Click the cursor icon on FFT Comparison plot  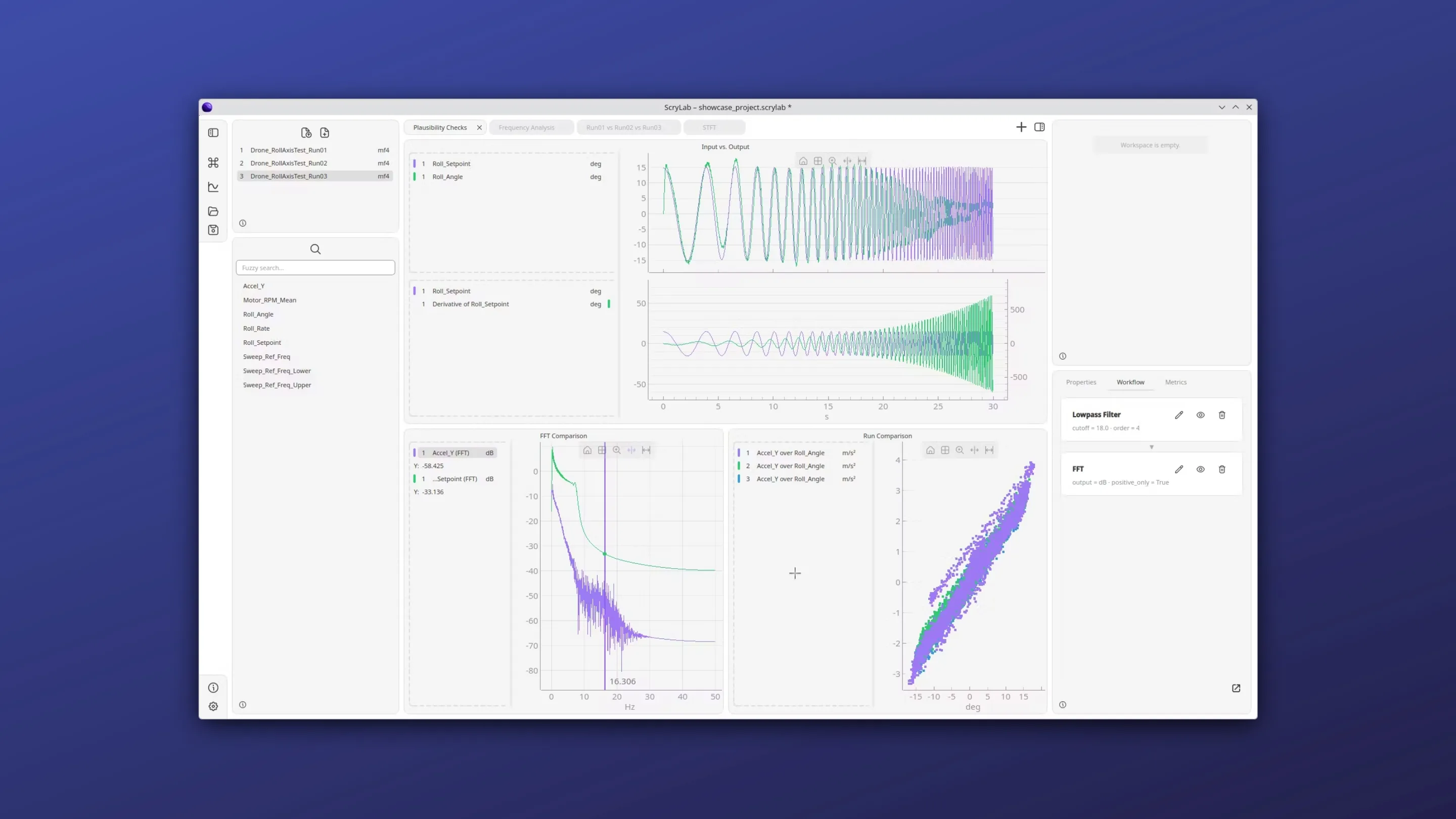click(x=631, y=450)
